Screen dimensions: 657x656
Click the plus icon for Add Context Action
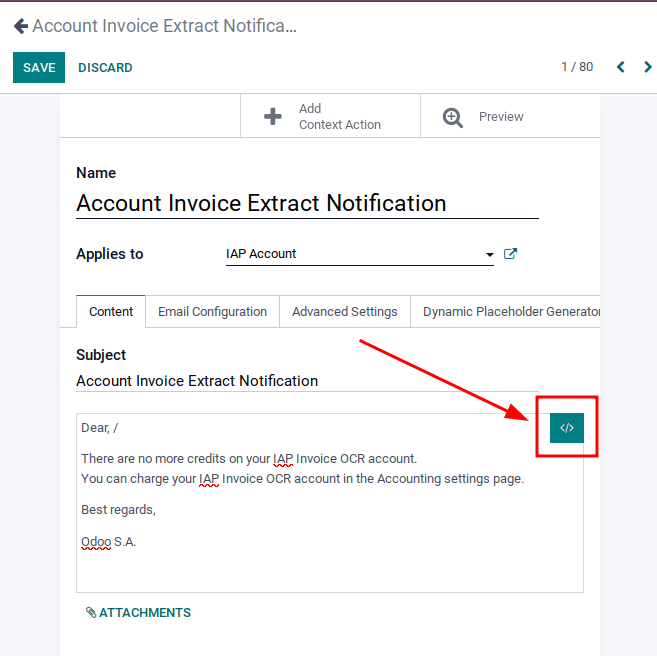(272, 117)
